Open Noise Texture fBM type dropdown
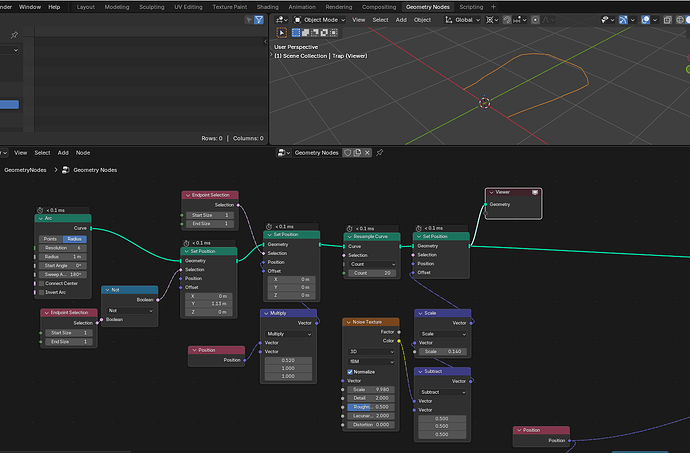Viewport: 690px width, 453px height. tap(371, 361)
